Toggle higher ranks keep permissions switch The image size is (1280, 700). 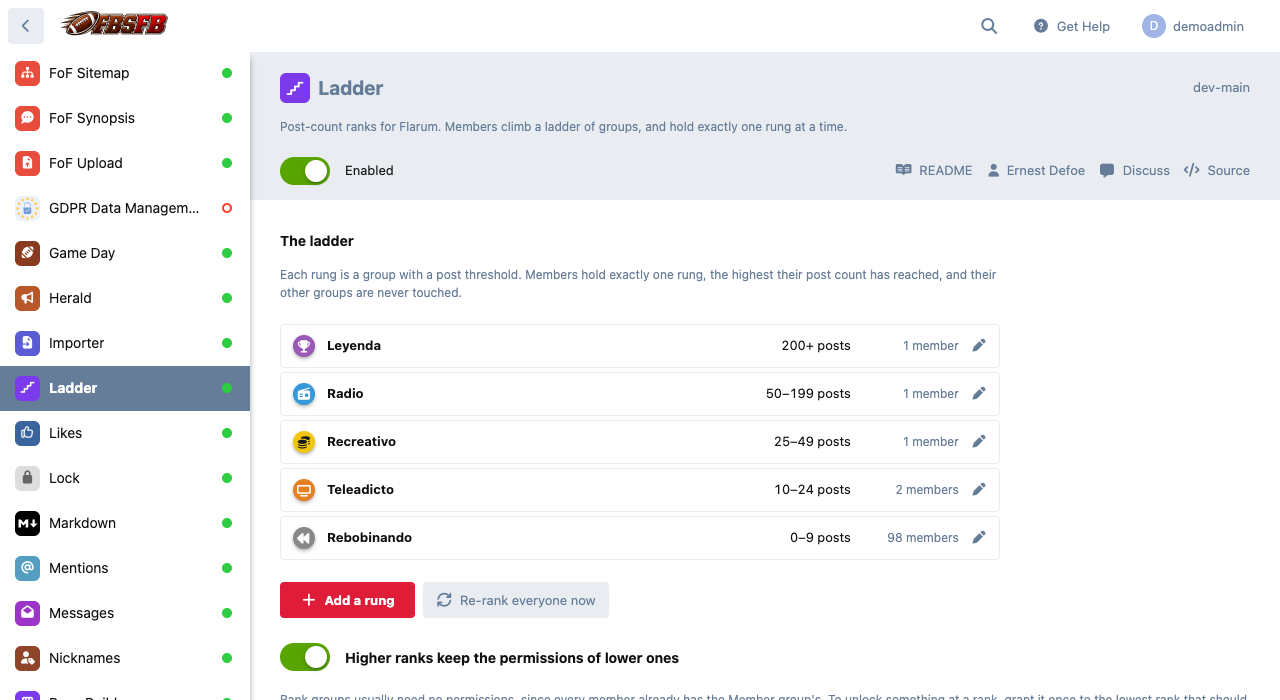[305, 657]
